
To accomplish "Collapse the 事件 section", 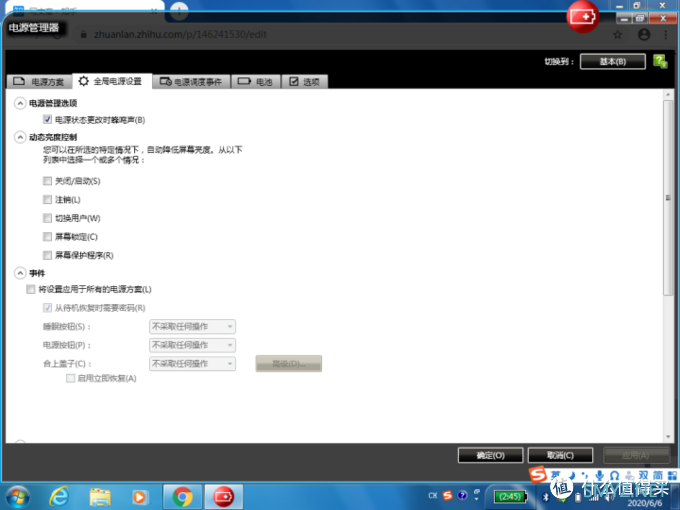I will coord(20,273).
